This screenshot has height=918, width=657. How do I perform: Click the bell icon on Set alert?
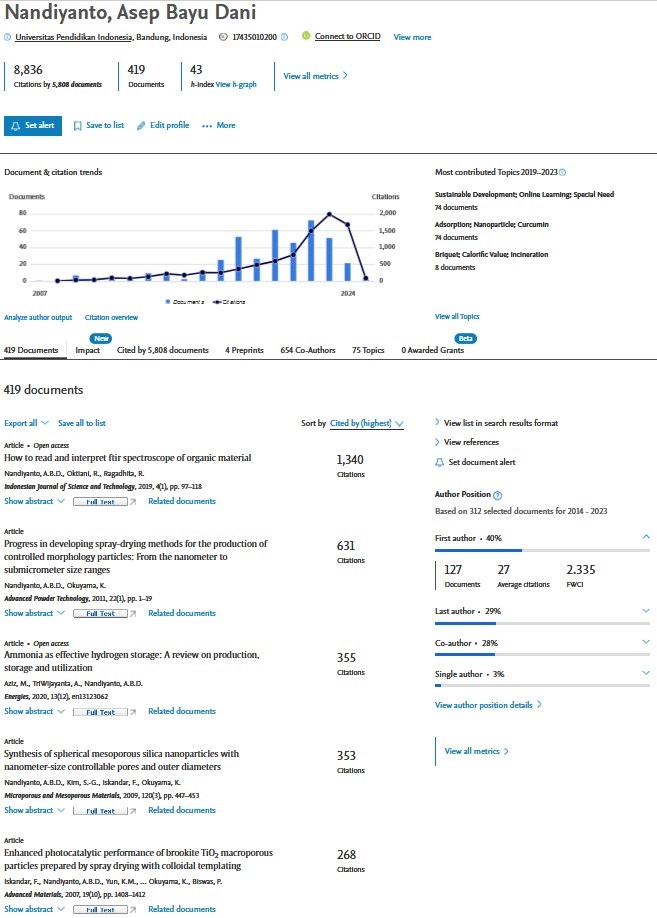click(15, 126)
